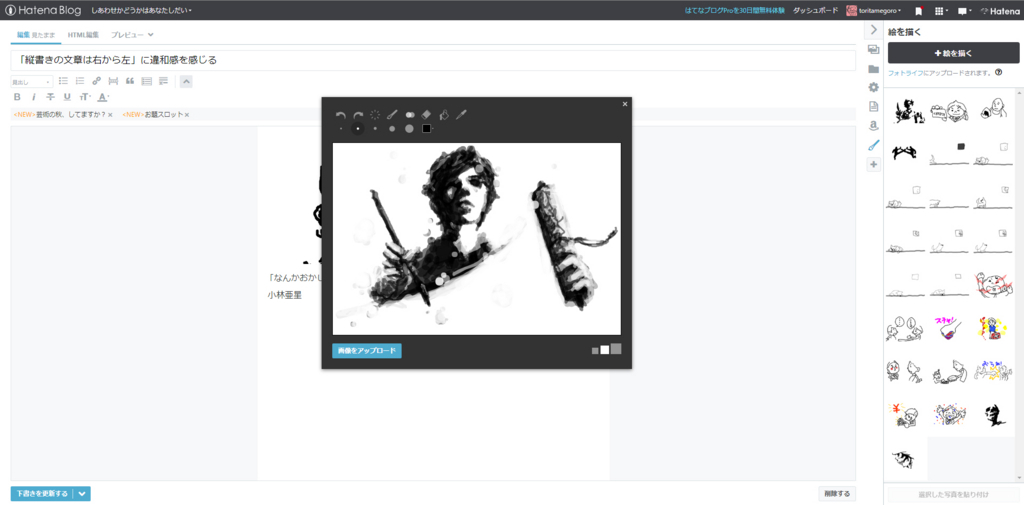1024x505 pixels.
Task: Open the はてなブログPro 30日間無料体験 link
Action: pos(734,10)
